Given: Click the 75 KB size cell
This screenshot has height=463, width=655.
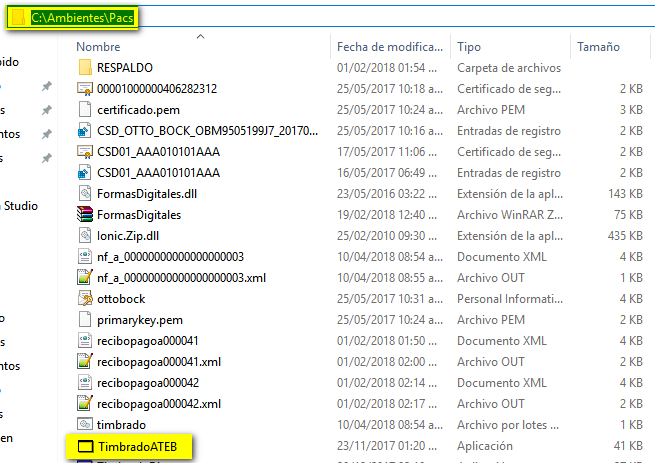Looking at the screenshot, I should coord(628,215).
